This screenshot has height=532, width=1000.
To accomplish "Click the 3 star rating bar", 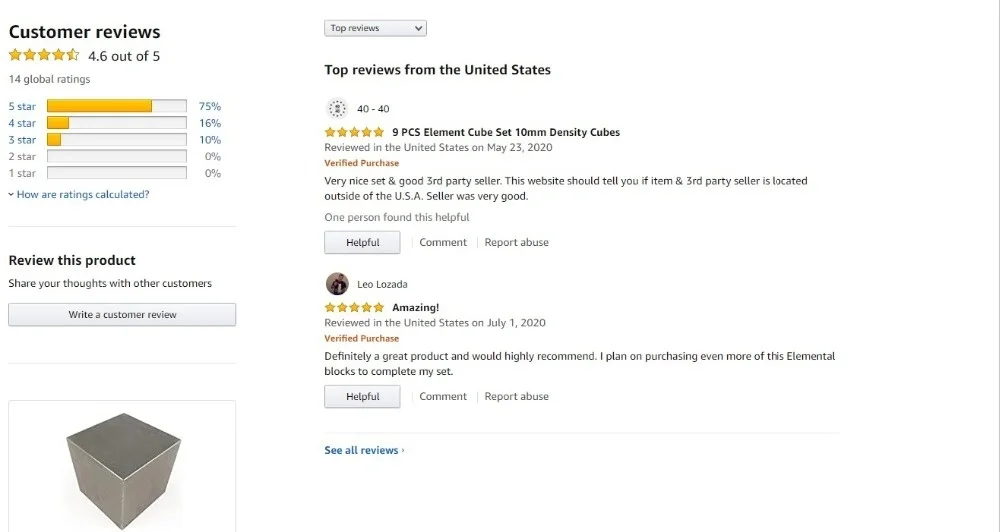I will (x=116, y=140).
